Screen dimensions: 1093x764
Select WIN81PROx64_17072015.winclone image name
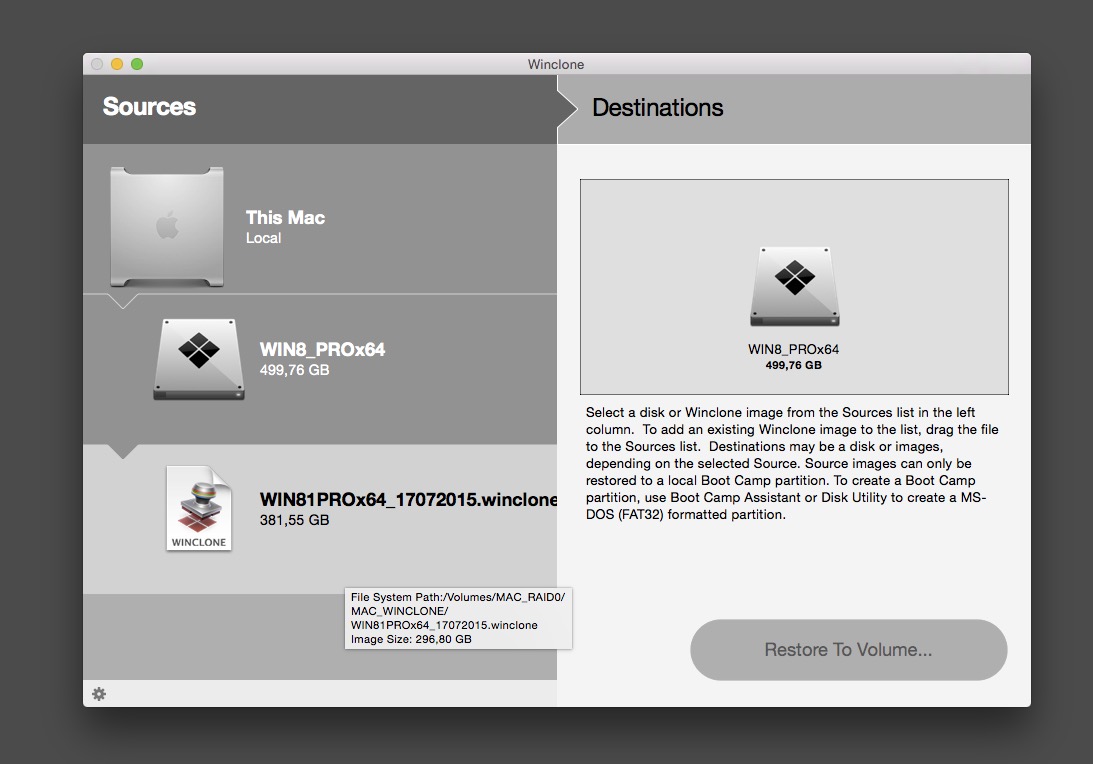(x=408, y=499)
